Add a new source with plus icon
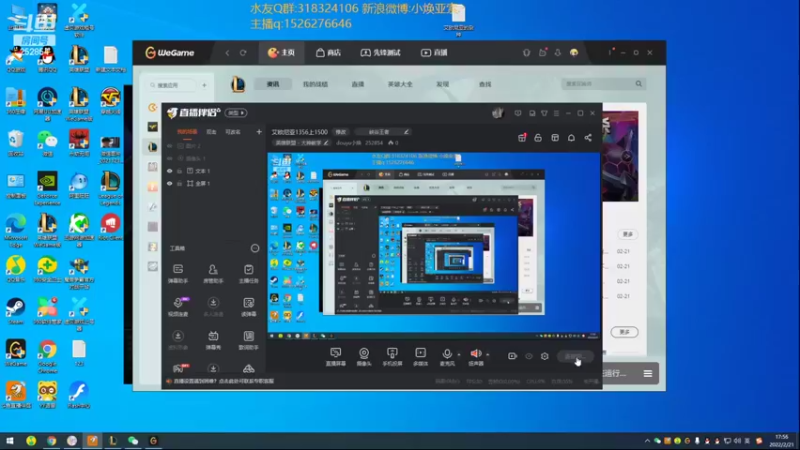 coord(259,132)
